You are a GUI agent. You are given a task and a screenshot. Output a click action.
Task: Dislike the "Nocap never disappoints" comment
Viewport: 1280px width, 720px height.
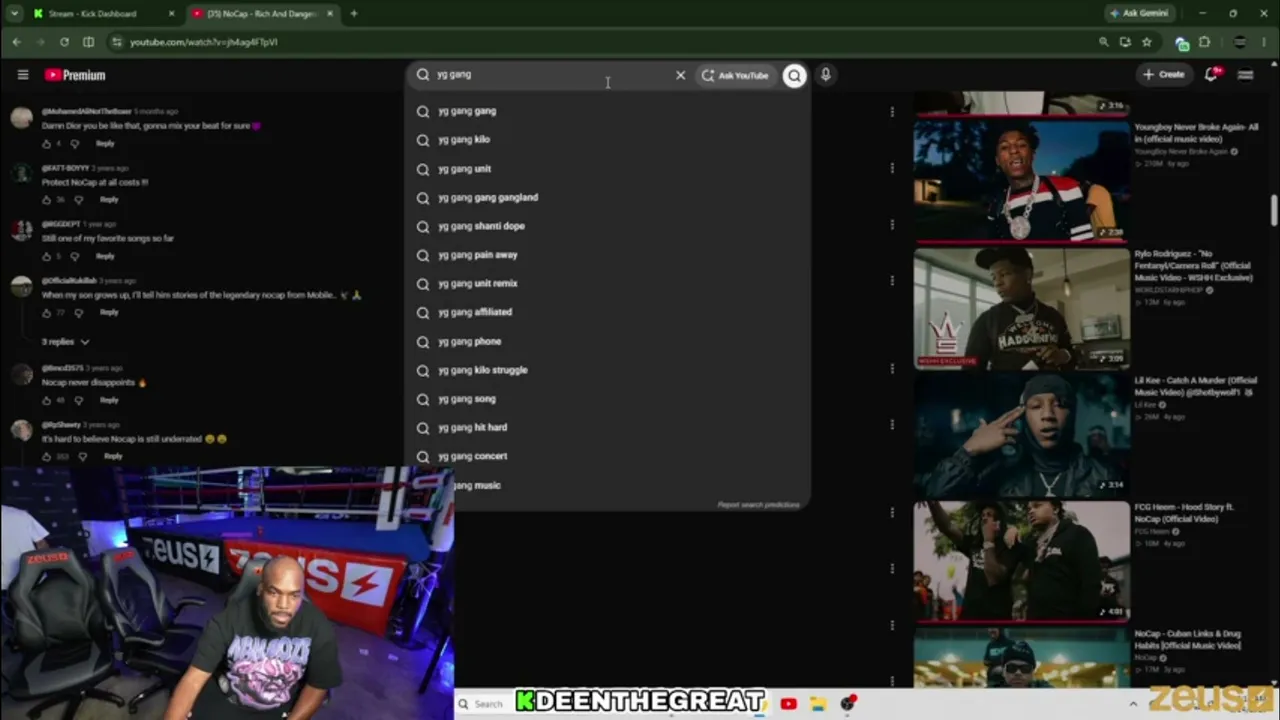(78, 401)
